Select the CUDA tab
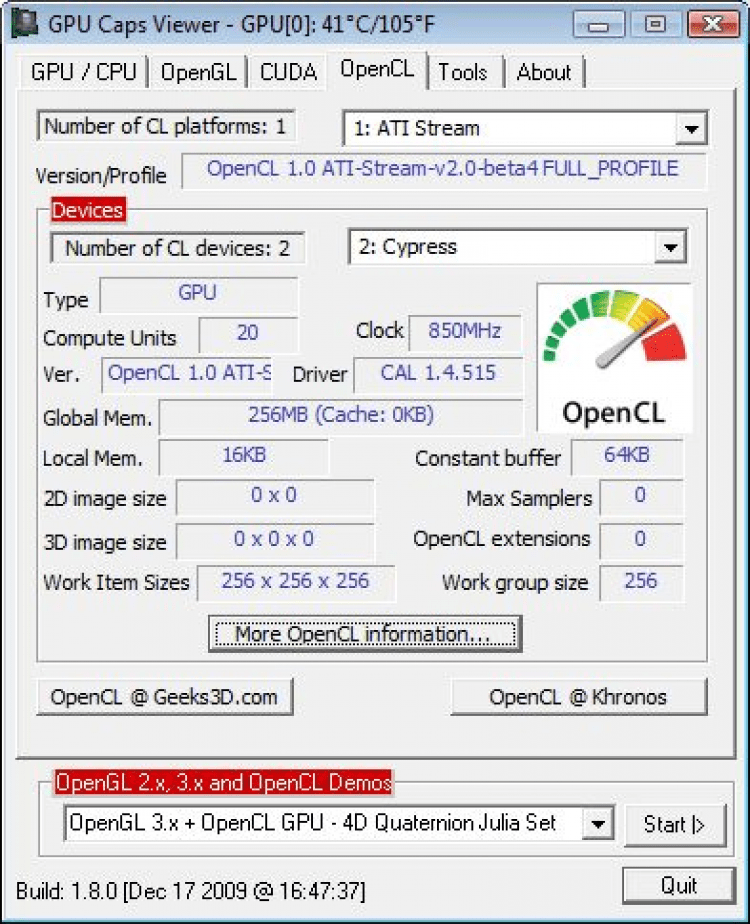Screen dimensions: 750x924 (x=288, y=72)
